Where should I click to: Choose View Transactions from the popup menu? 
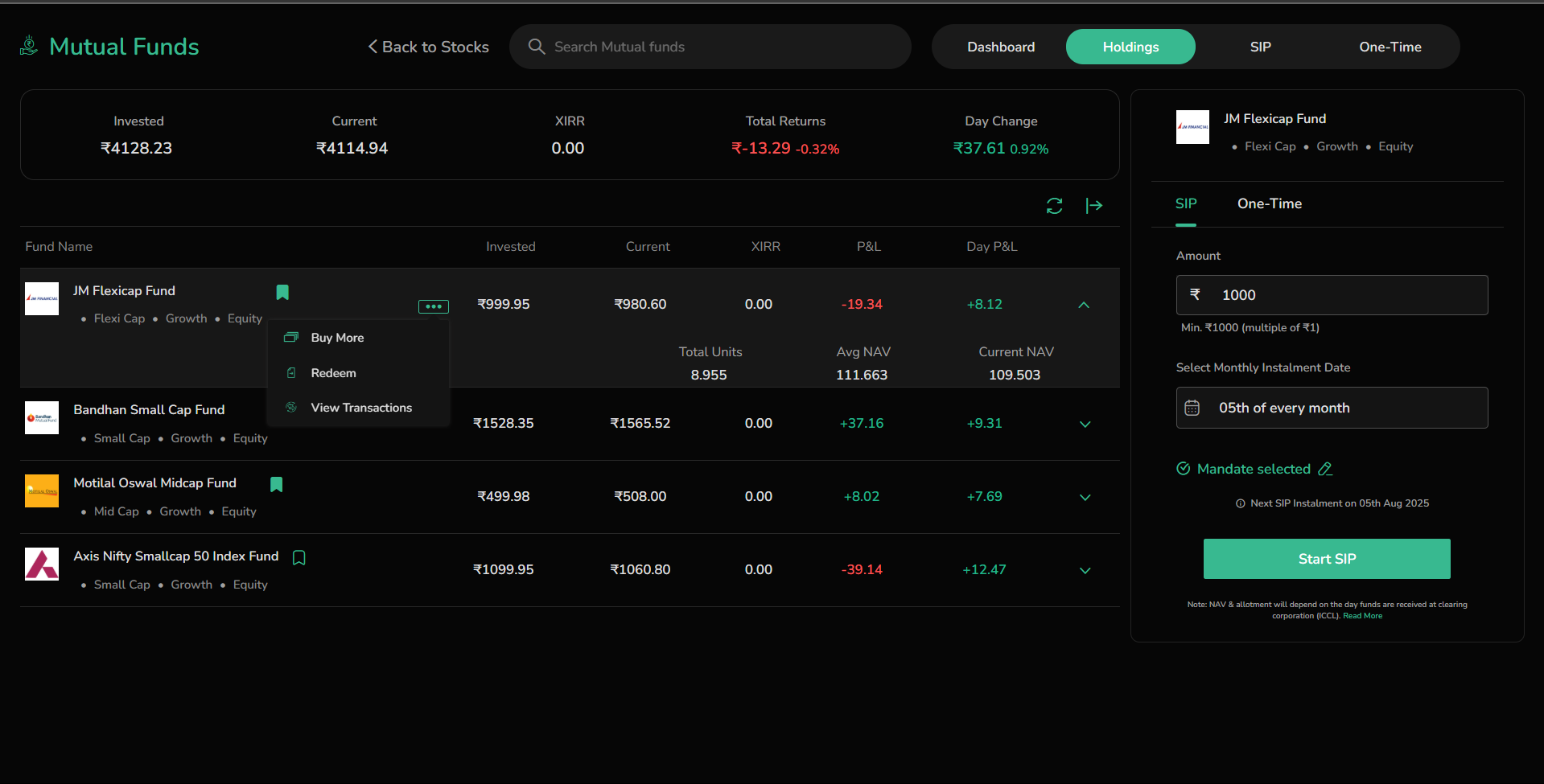click(361, 408)
